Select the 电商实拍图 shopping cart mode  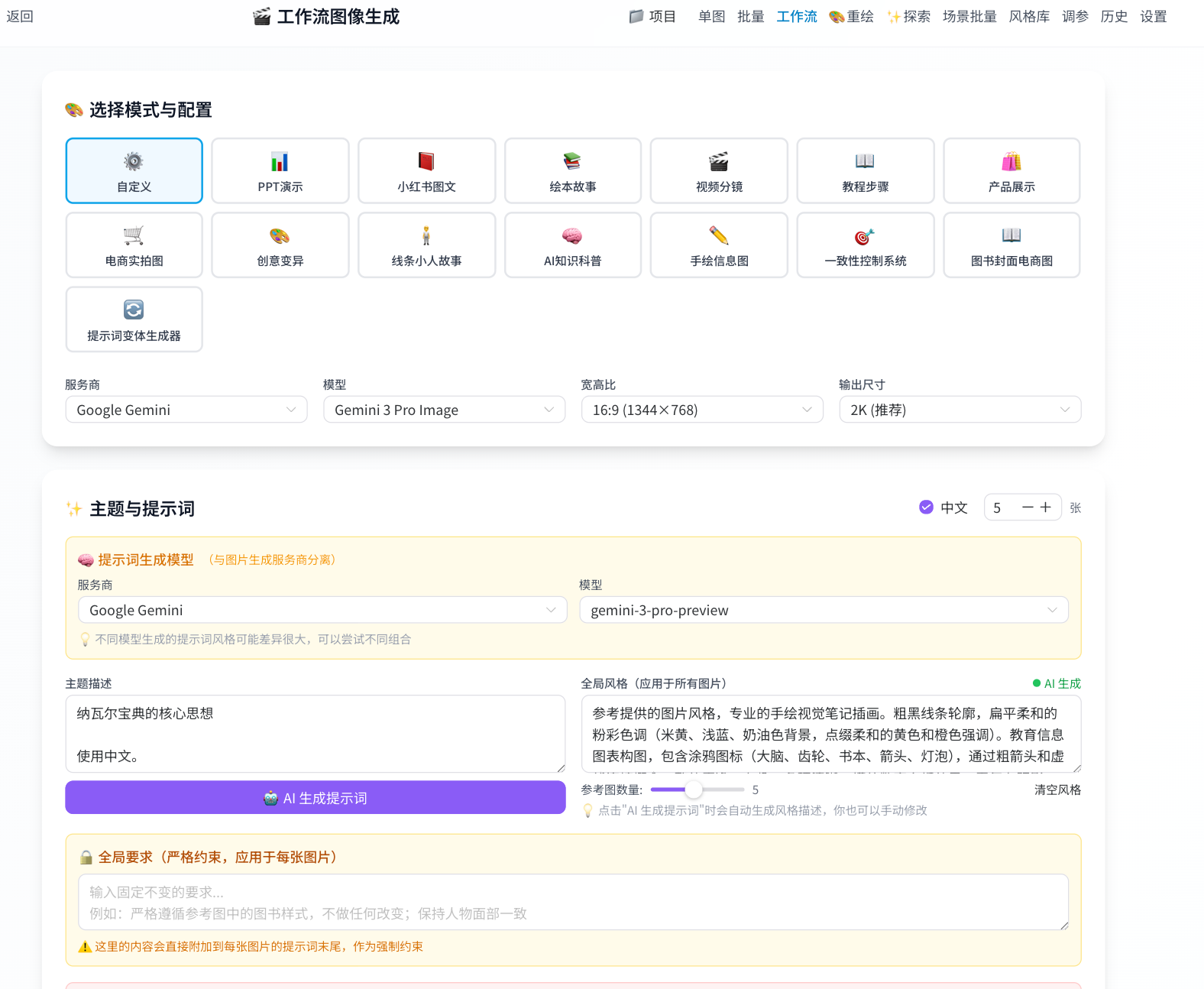tap(134, 245)
